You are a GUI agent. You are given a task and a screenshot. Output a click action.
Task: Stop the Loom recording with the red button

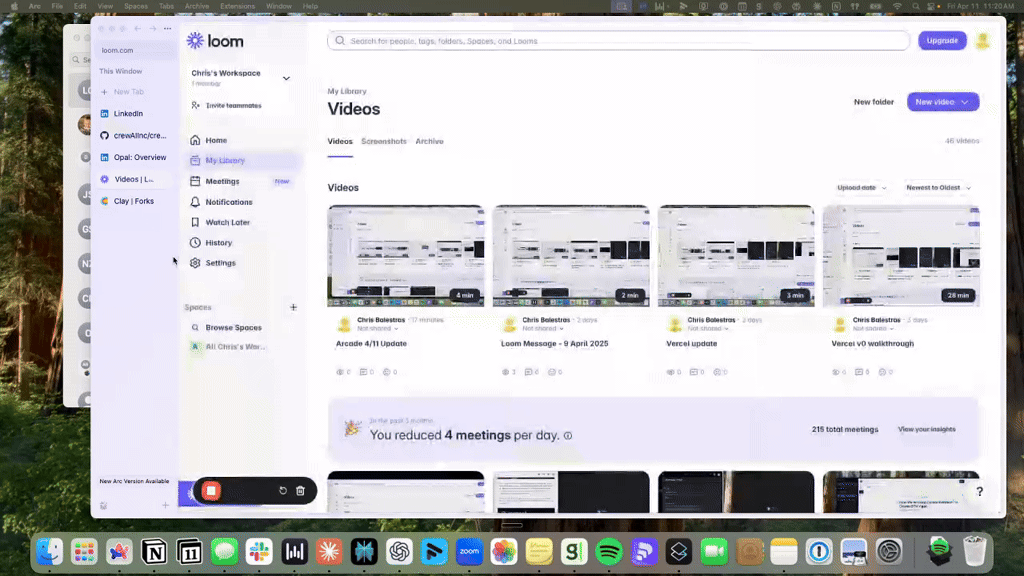211,490
